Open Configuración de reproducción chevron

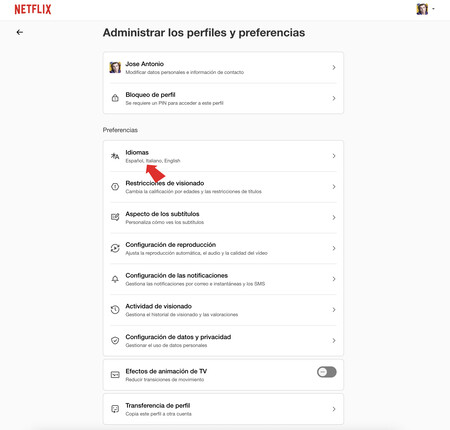pos(334,248)
